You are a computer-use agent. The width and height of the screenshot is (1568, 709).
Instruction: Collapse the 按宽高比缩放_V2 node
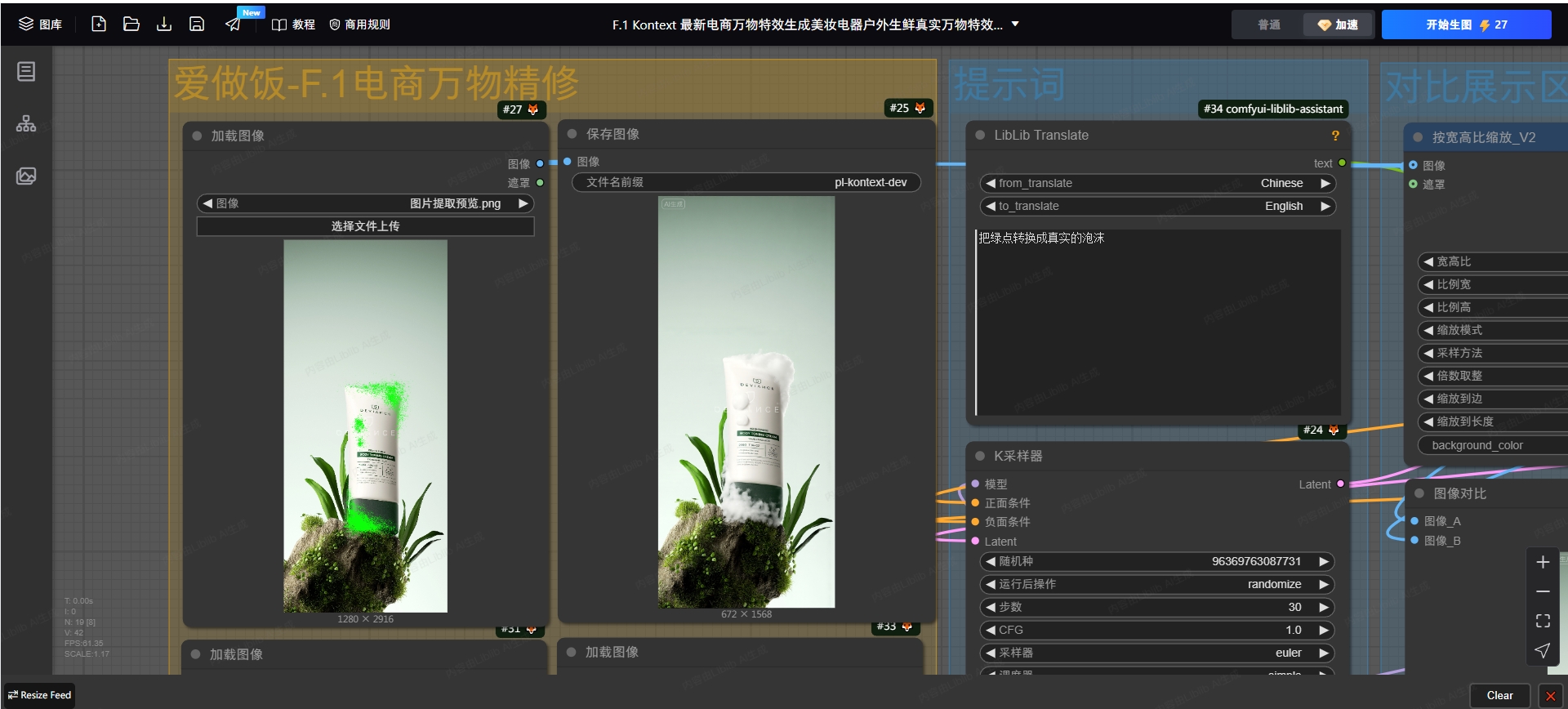[x=1418, y=137]
